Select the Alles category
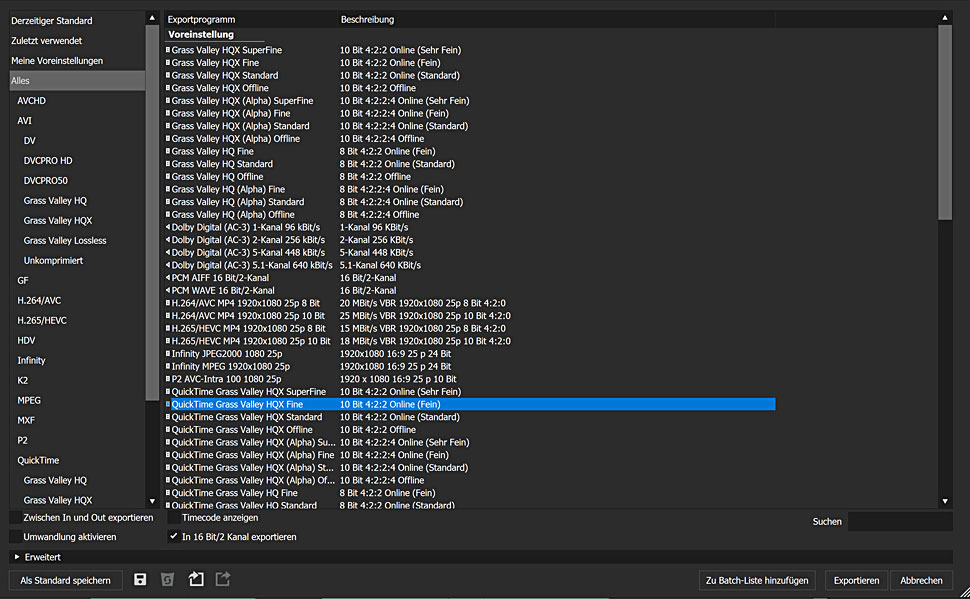970x599 pixels. coord(77,80)
